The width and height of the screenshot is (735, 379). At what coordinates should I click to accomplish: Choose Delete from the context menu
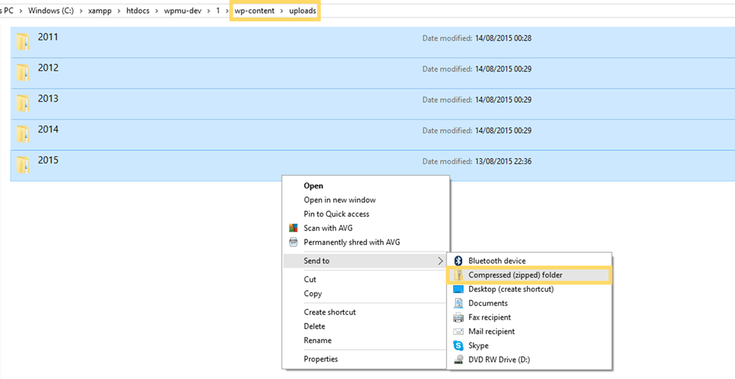(x=314, y=326)
